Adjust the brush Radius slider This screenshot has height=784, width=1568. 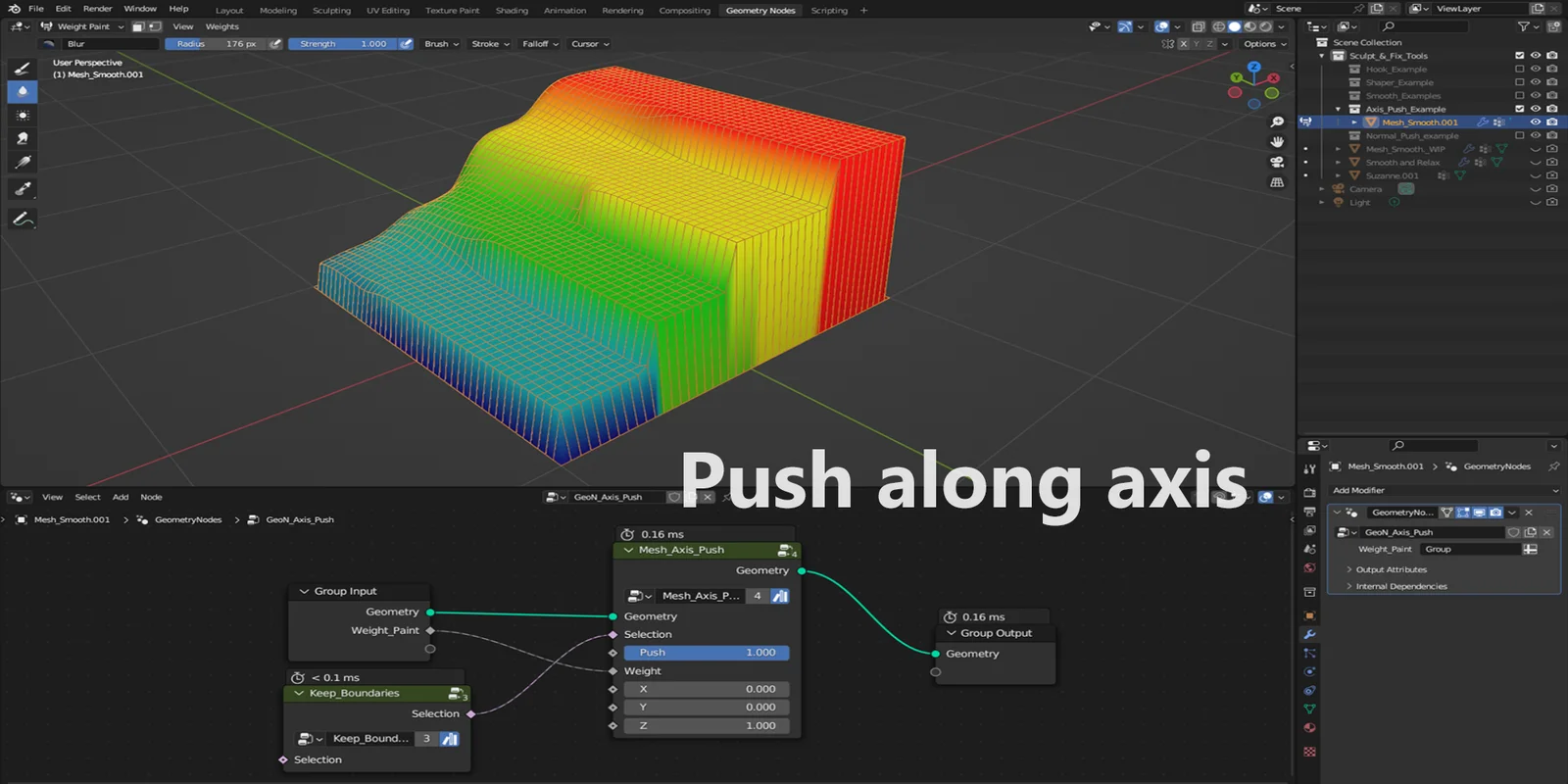[216, 44]
